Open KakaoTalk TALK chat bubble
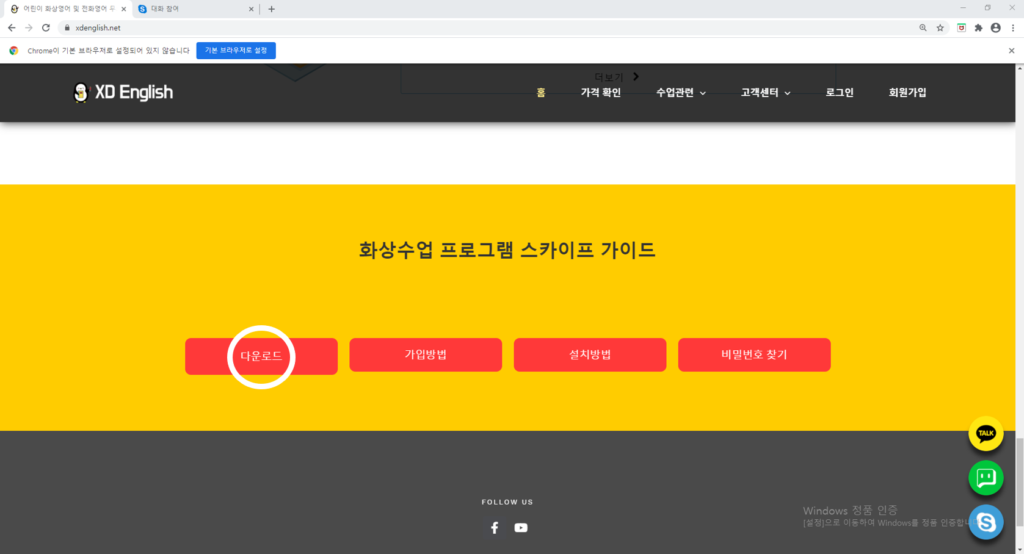 tap(985, 433)
